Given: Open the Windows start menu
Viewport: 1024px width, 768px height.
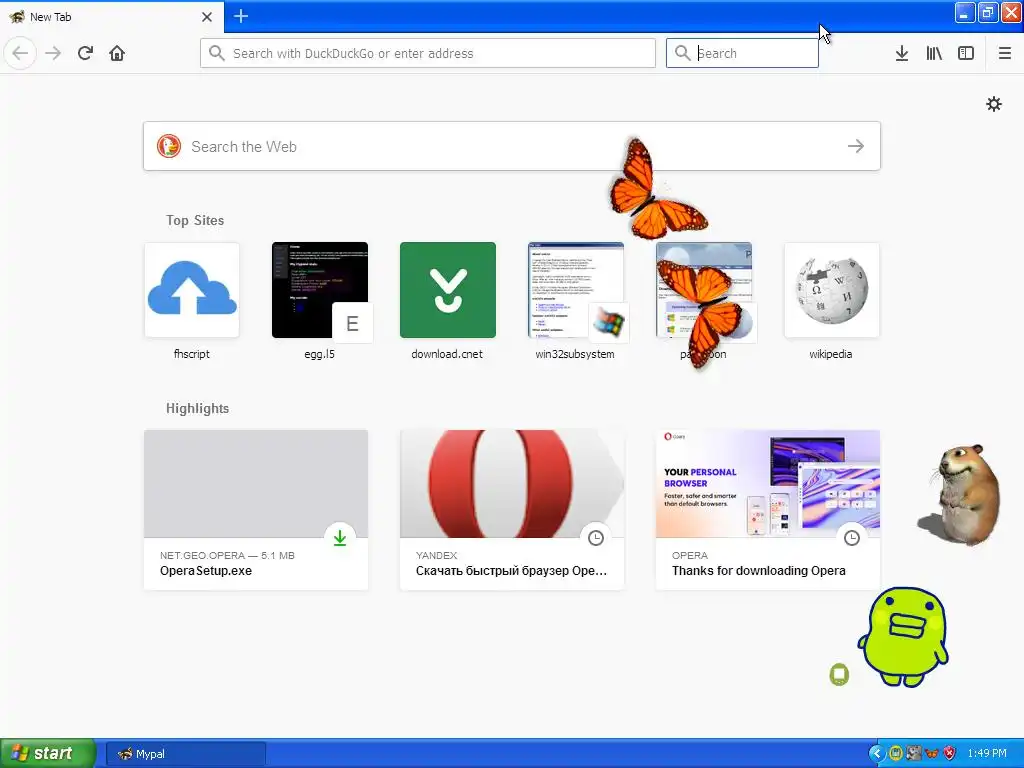Looking at the screenshot, I should (47, 753).
